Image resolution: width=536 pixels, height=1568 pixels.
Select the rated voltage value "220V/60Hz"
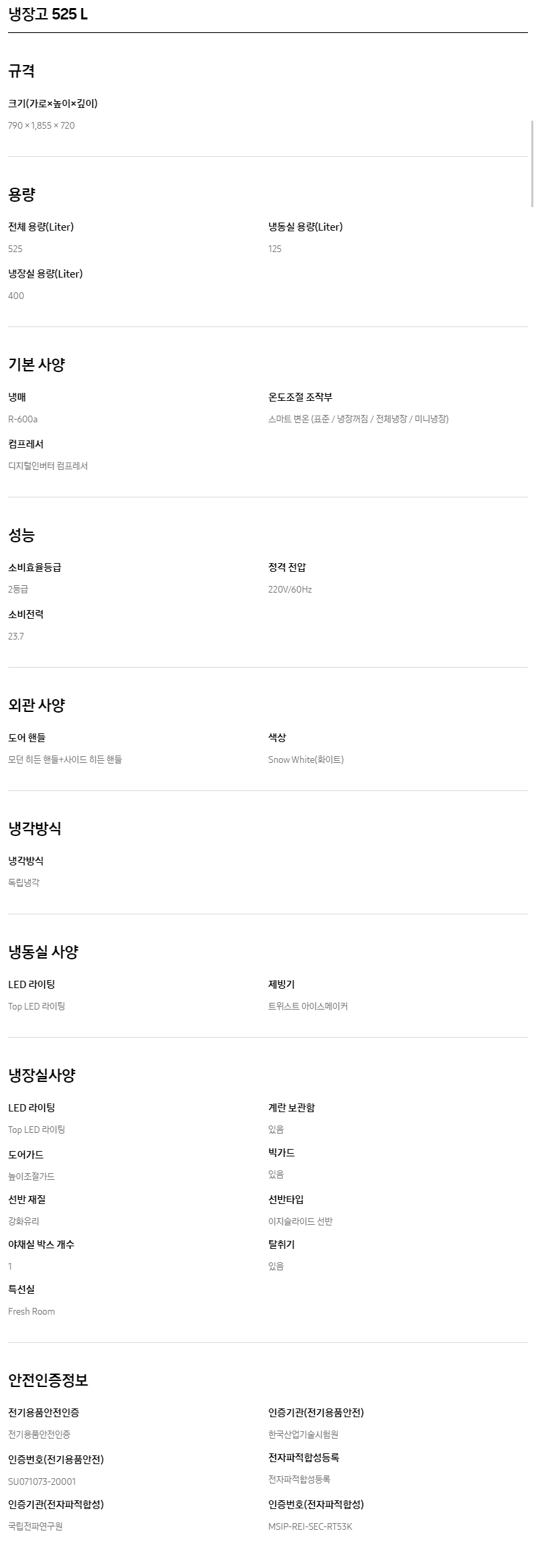289,589
